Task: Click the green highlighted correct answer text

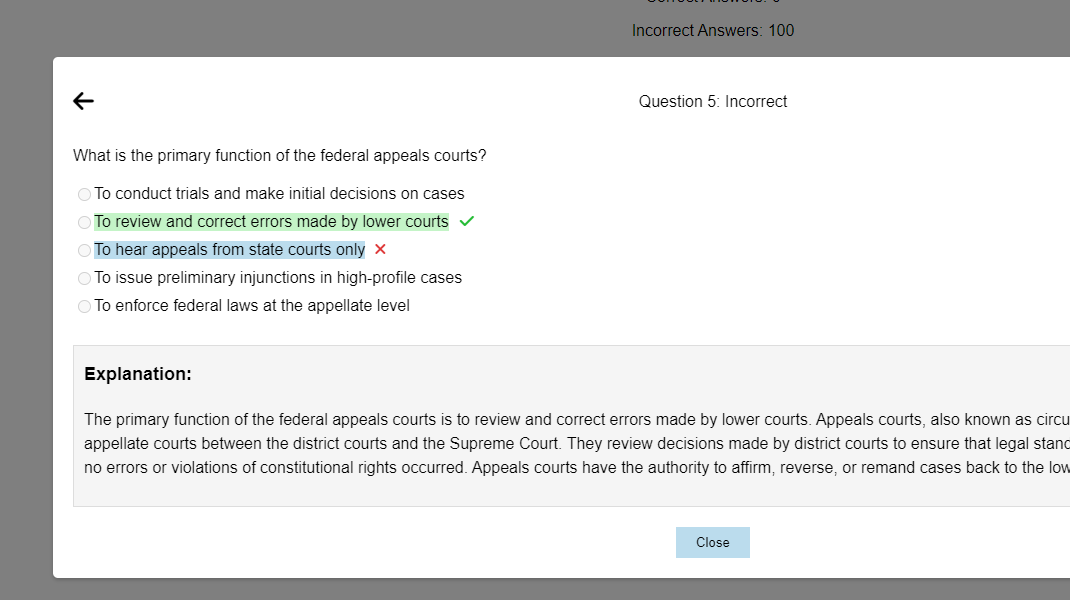Action: coord(271,221)
